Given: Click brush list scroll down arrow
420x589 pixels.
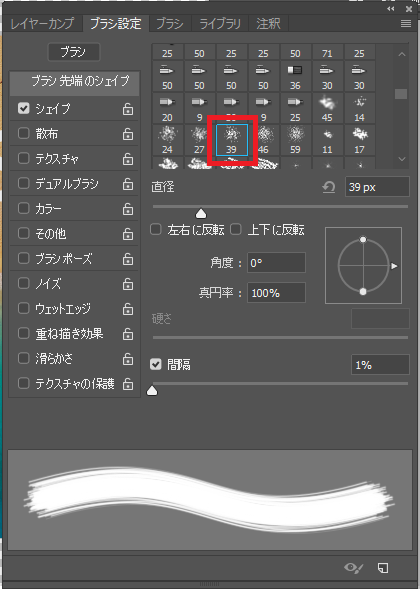Looking at the screenshot, I should point(402,159).
